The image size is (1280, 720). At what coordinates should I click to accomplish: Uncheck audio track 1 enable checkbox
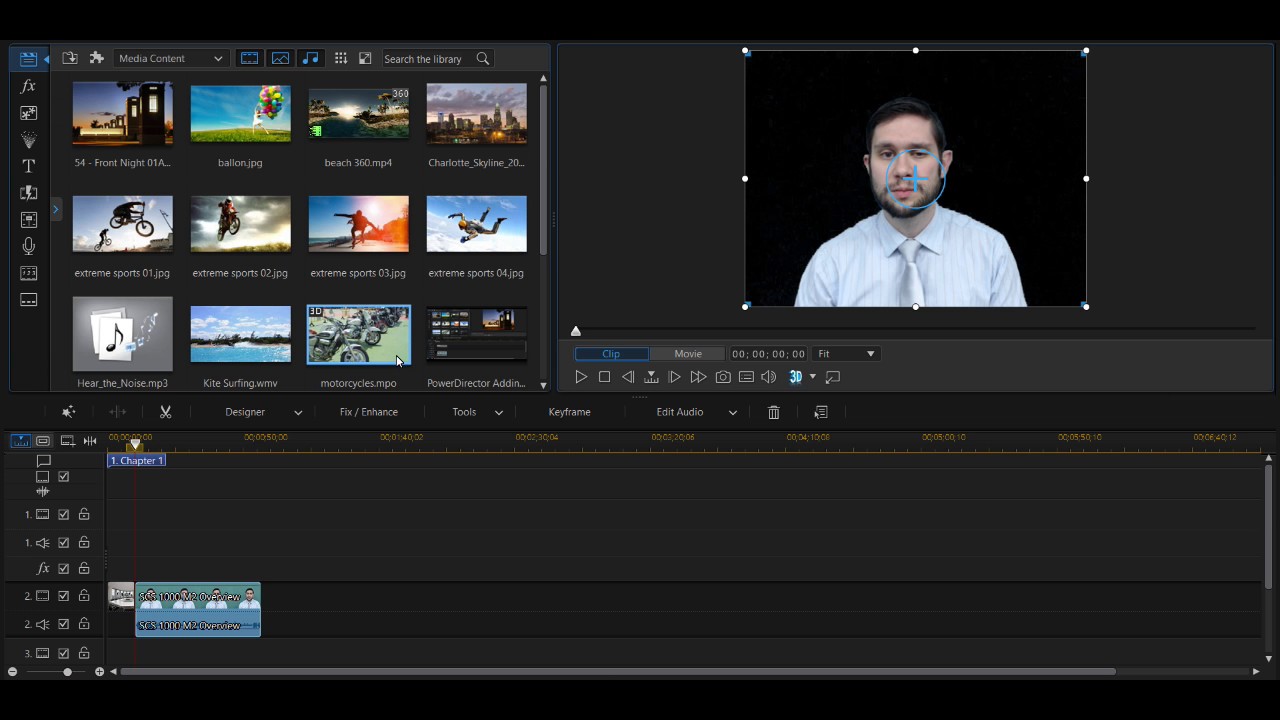(64, 543)
